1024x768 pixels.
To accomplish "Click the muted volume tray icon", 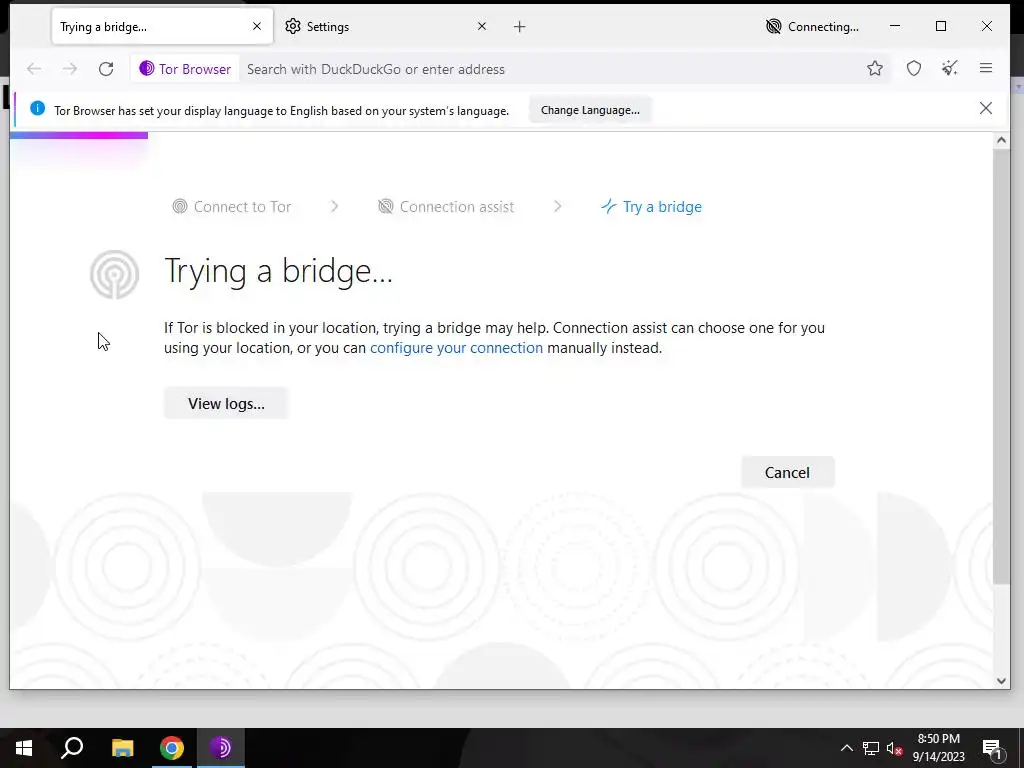I will [894, 748].
